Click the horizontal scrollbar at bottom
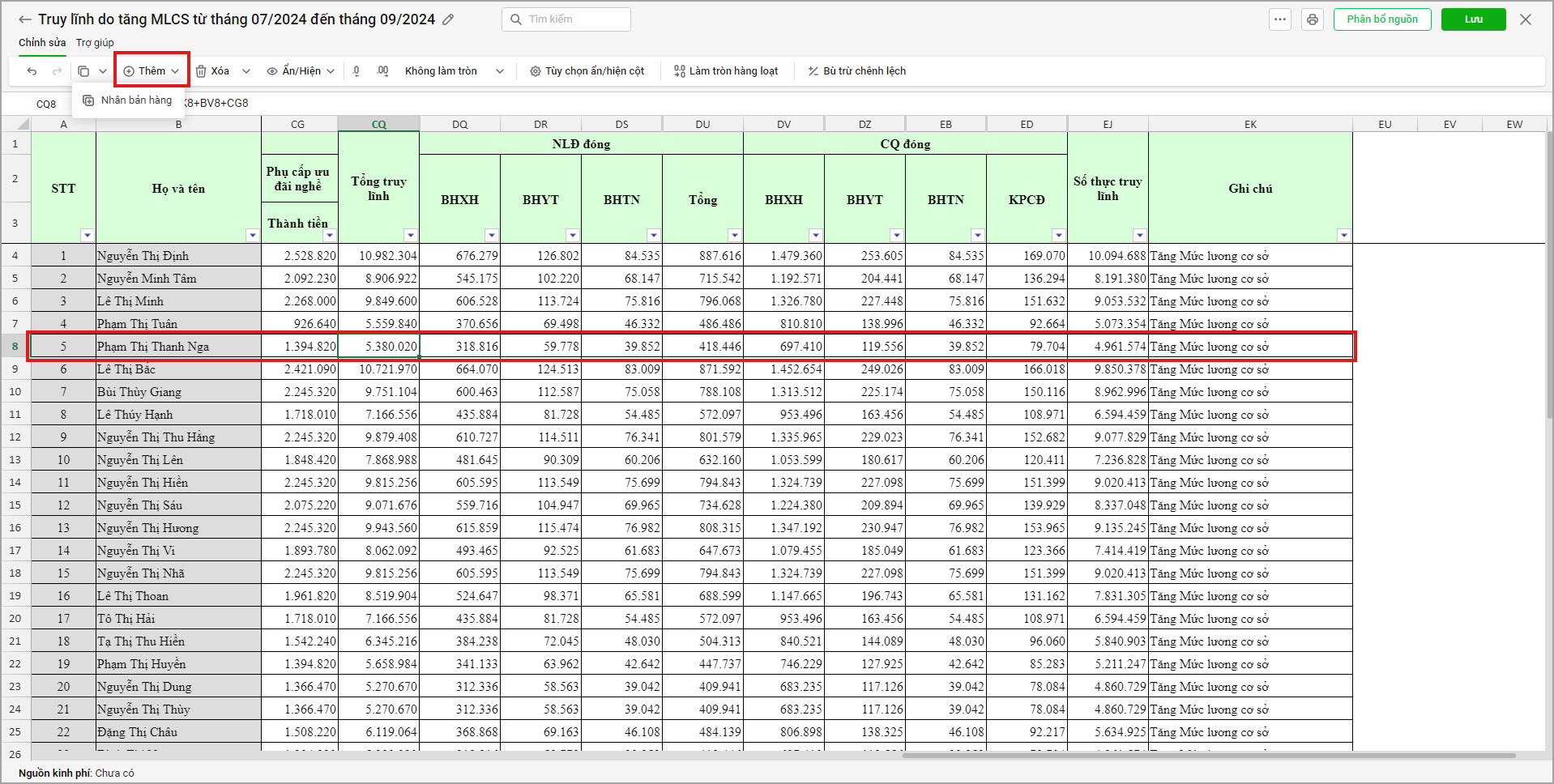Viewport: 1554px width, 784px height. point(1209,756)
